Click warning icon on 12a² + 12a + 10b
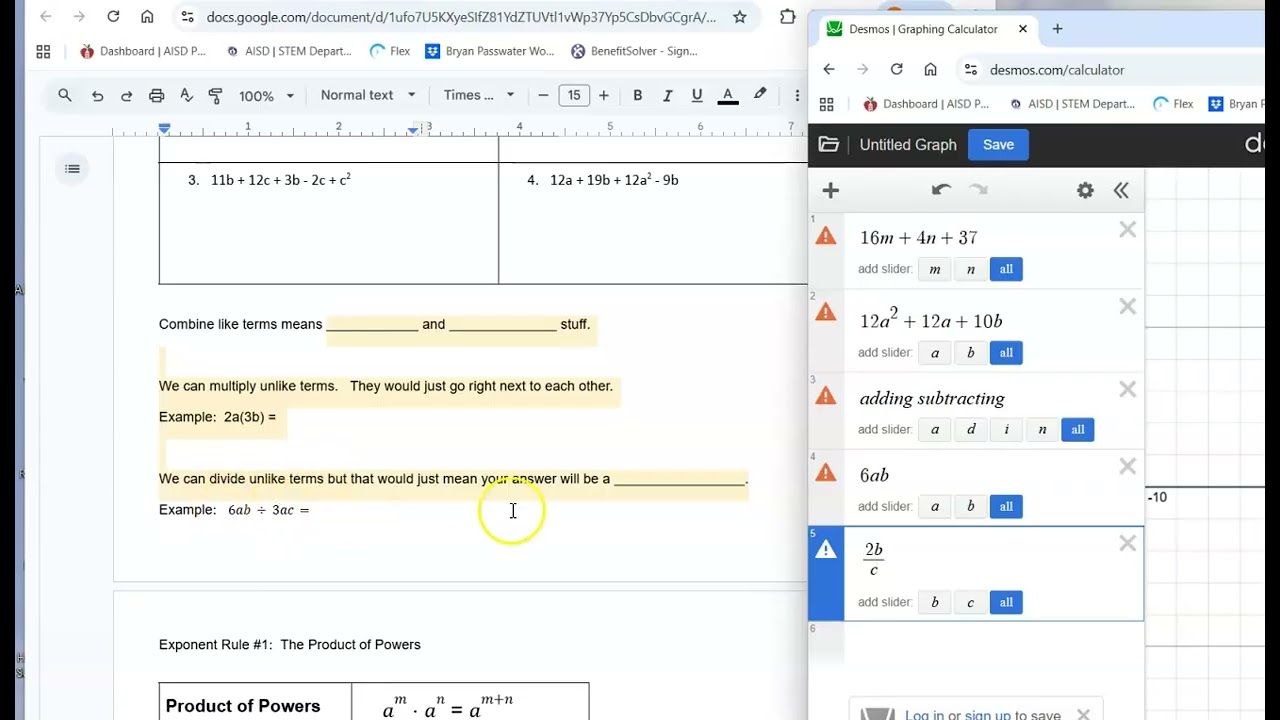Viewport: 1280px width, 720px height. tap(826, 313)
